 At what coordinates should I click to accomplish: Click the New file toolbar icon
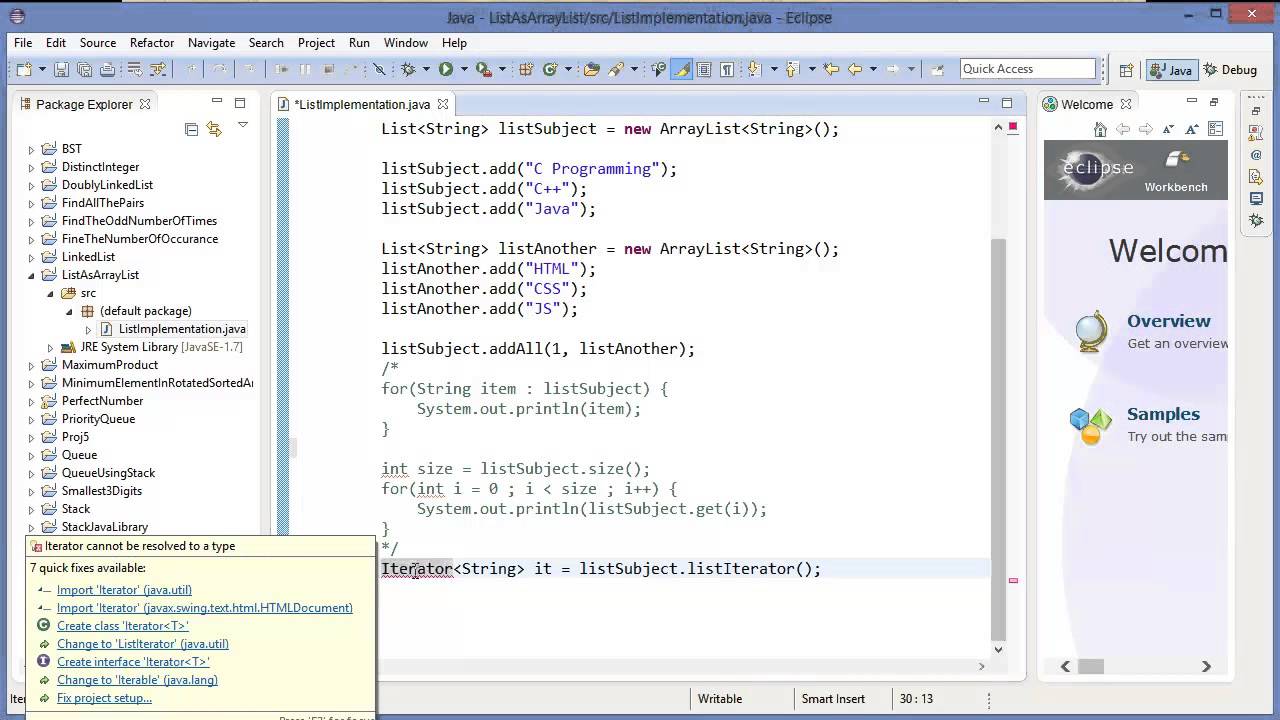pyautogui.click(x=24, y=69)
